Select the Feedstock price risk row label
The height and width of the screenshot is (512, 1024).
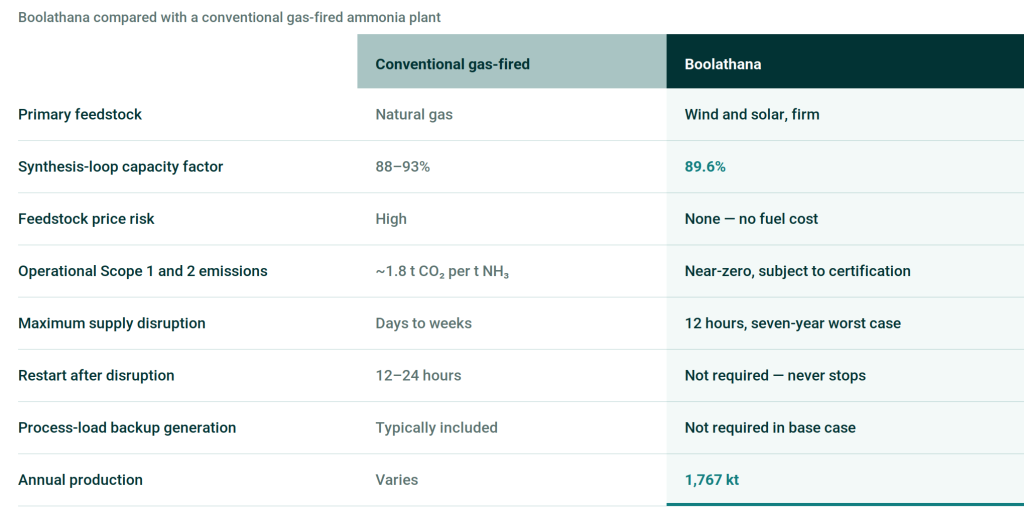pos(86,219)
